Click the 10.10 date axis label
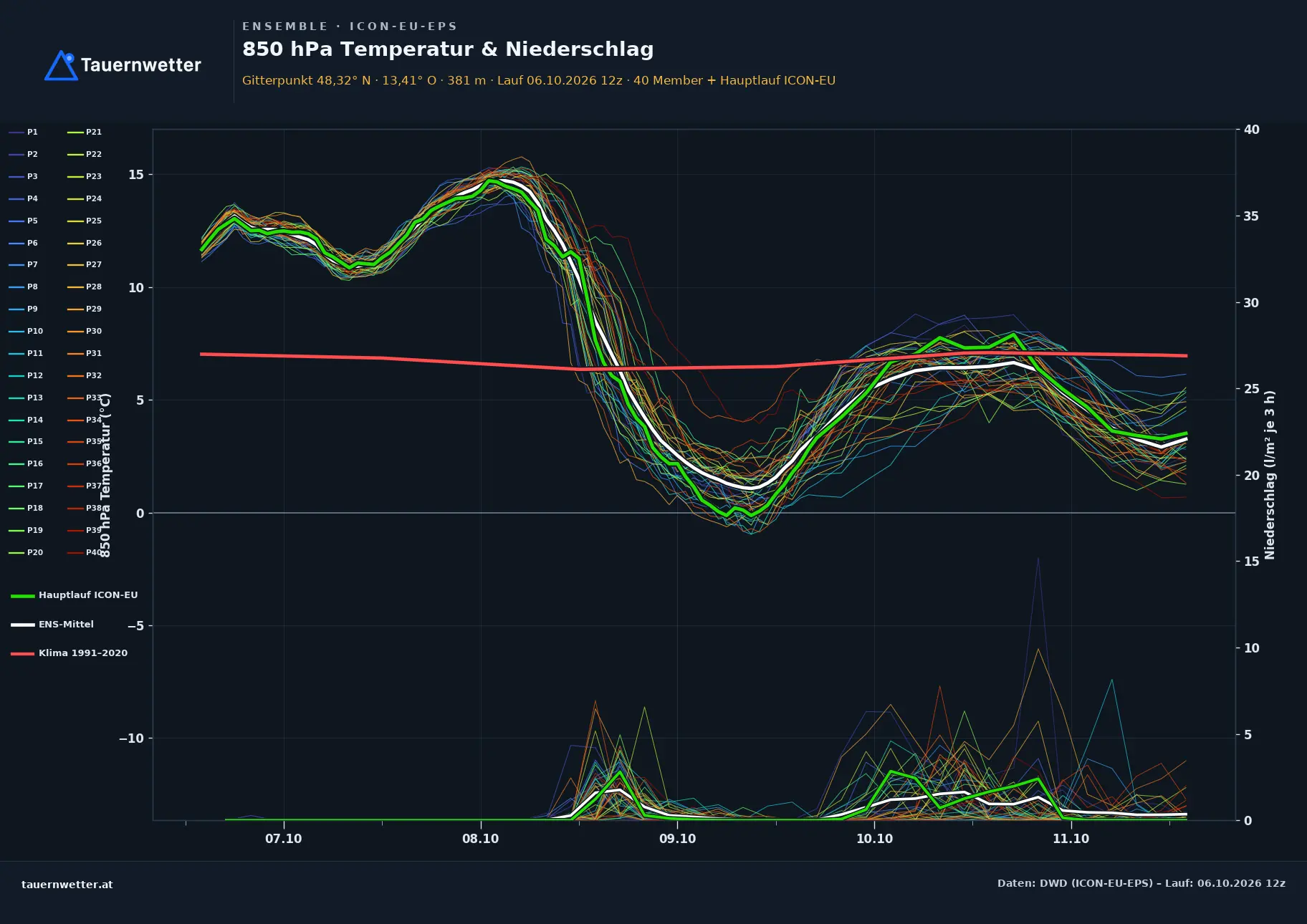1307x924 pixels. click(x=875, y=839)
